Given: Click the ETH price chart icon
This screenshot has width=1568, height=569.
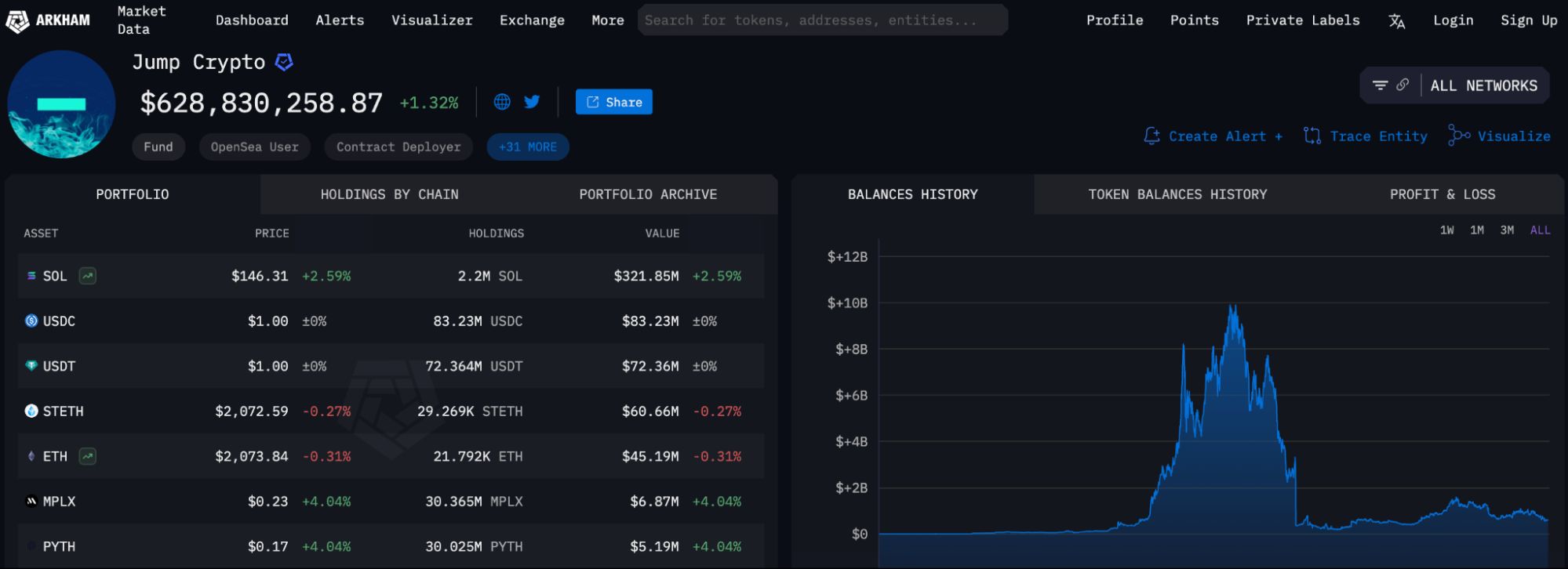Looking at the screenshot, I should (x=88, y=456).
